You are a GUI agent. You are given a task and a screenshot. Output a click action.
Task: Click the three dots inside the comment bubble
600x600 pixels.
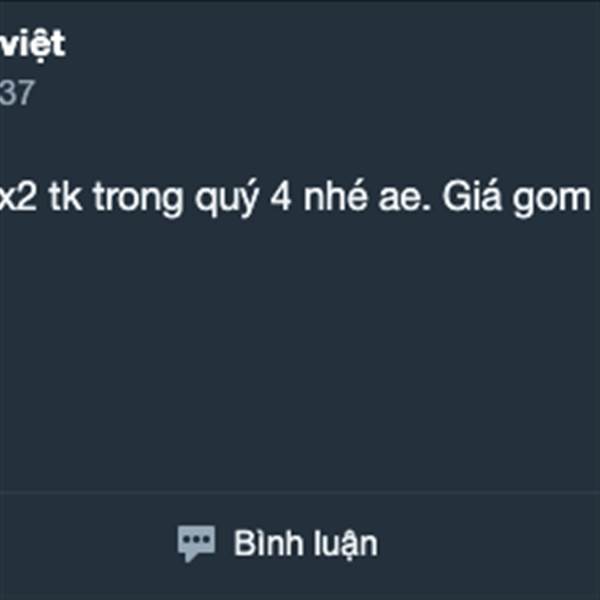(x=196, y=539)
